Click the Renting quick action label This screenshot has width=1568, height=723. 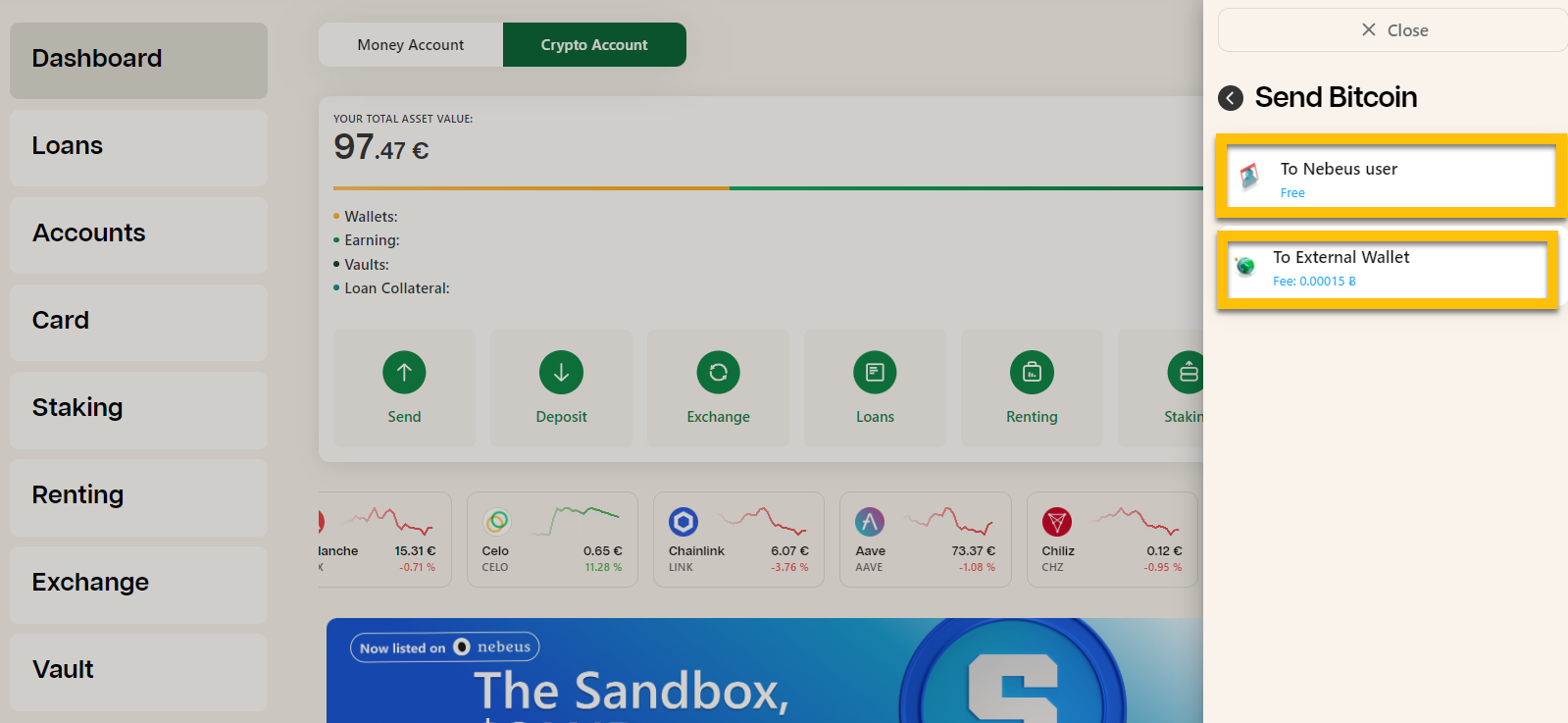tap(1032, 417)
